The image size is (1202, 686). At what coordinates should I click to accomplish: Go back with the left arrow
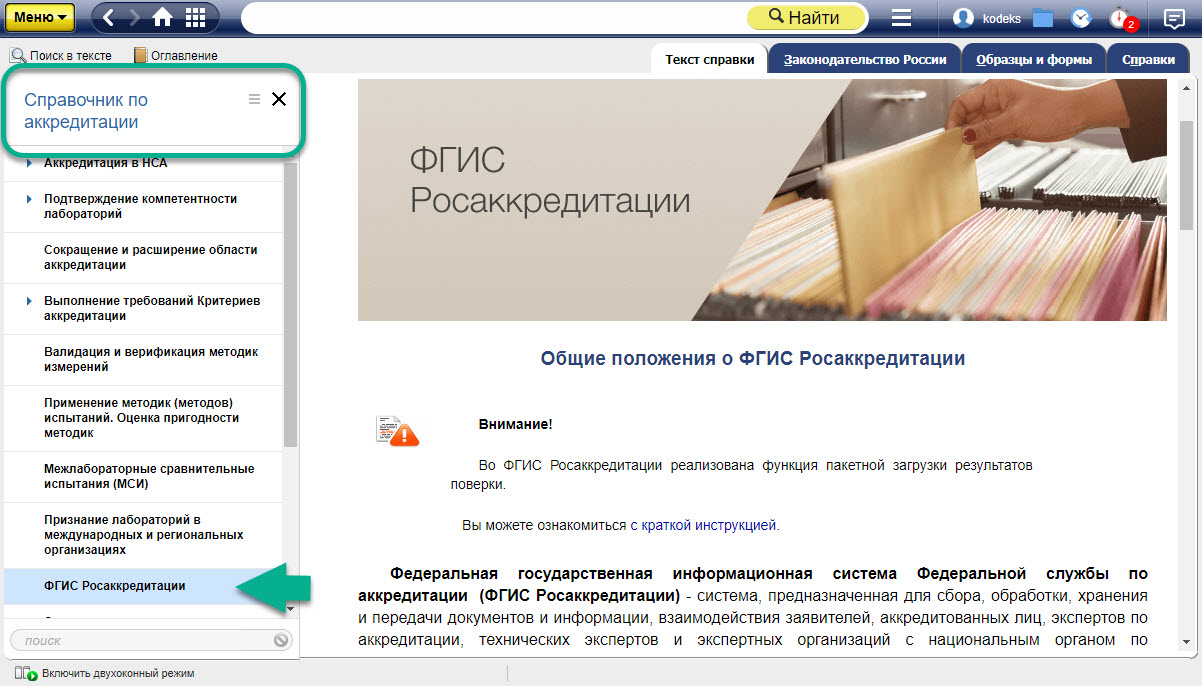coord(108,18)
